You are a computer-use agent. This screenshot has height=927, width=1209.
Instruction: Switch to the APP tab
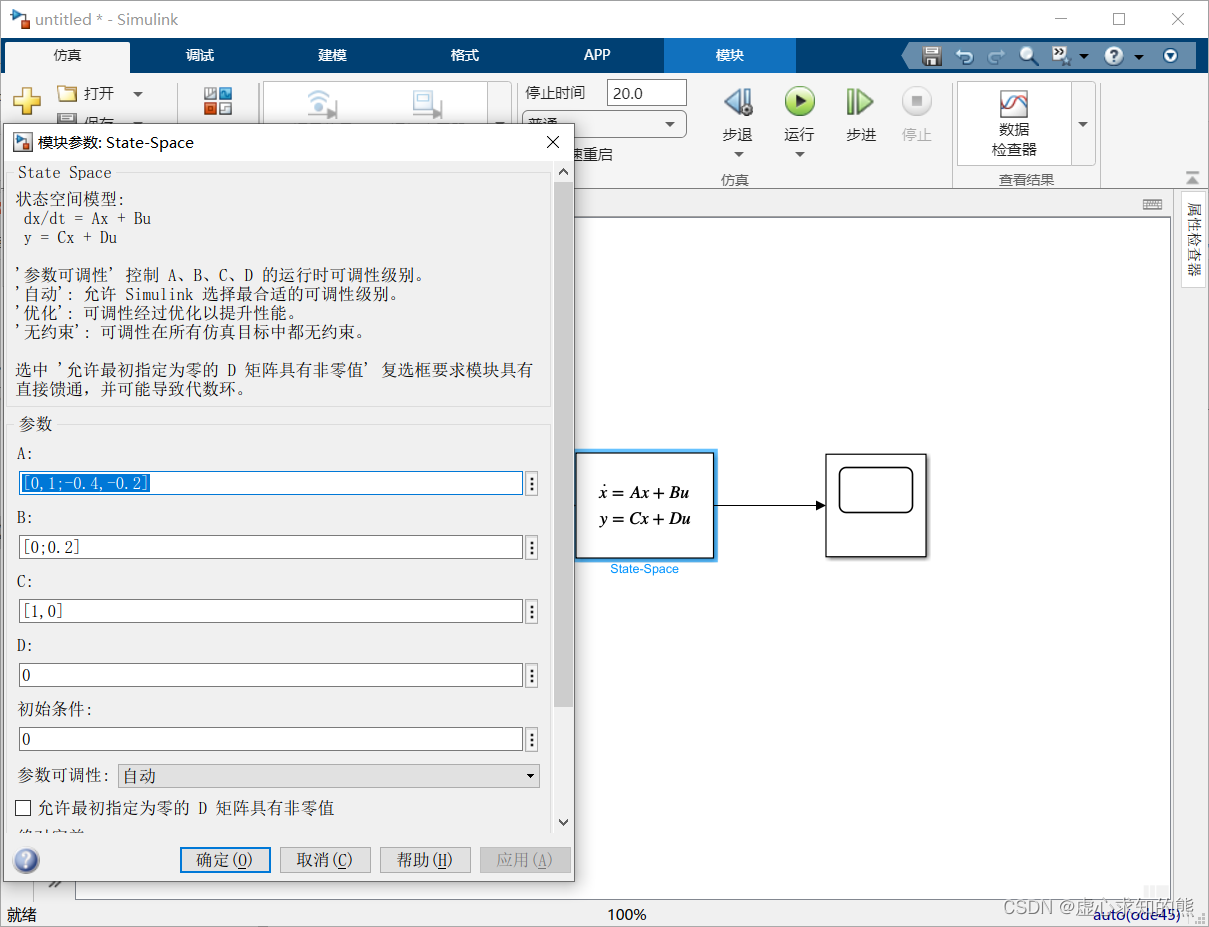tap(597, 55)
